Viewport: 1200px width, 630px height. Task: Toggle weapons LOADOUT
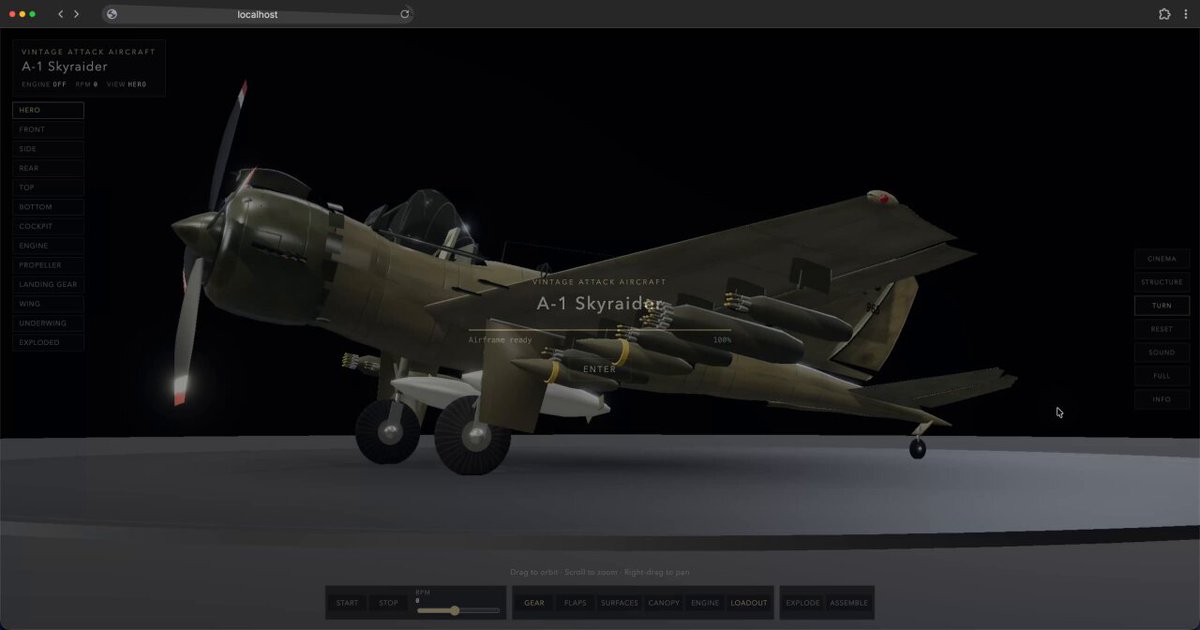pyautogui.click(x=749, y=603)
